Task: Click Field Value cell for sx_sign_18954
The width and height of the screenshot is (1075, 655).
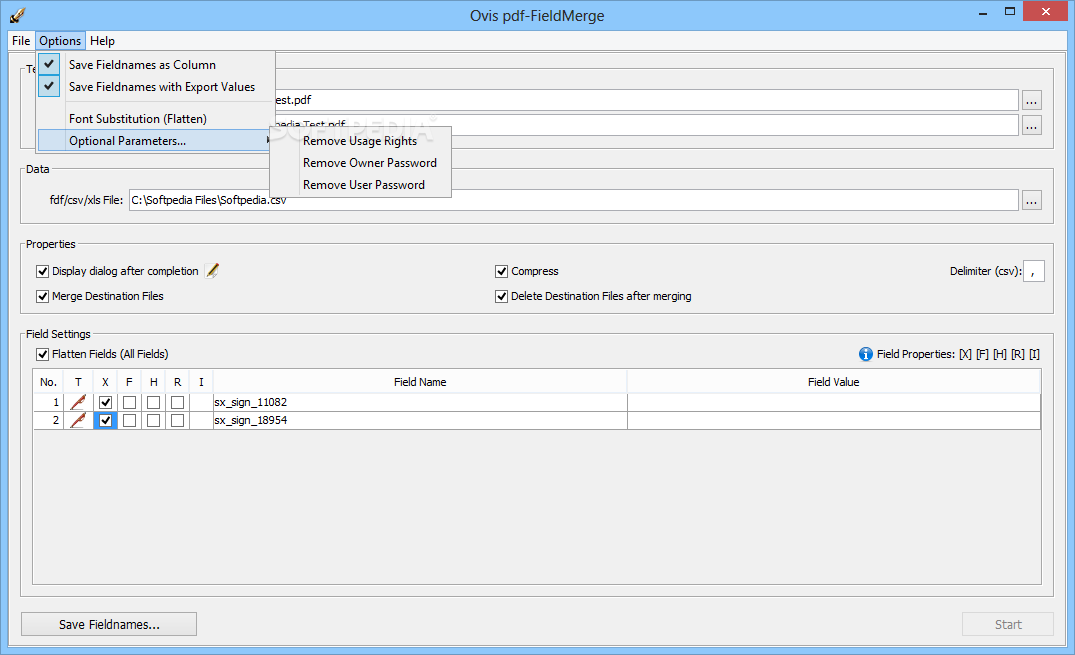Action: 834,420
